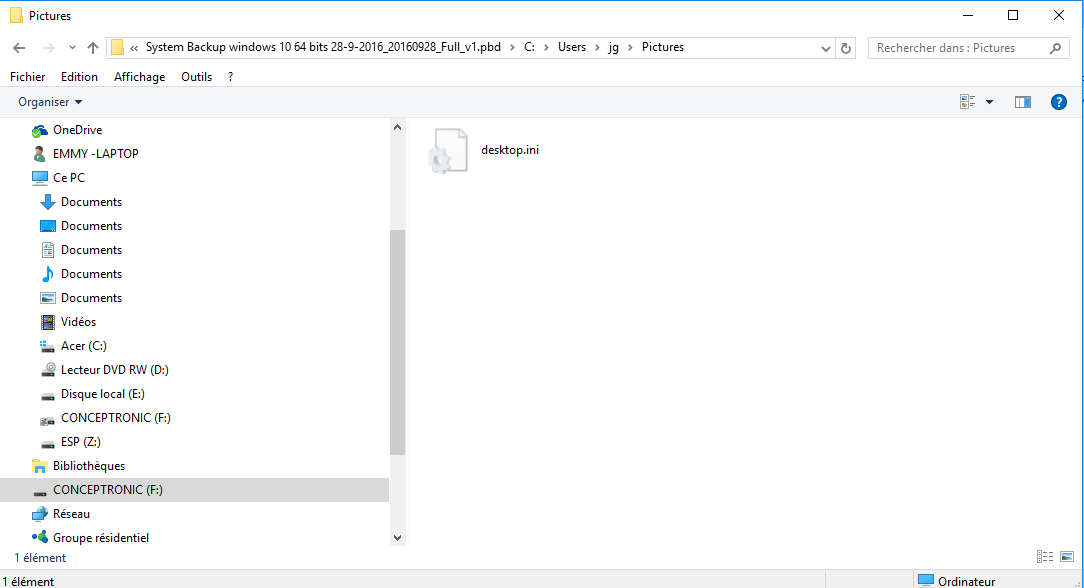Open Documents with the music note icon

tap(91, 274)
